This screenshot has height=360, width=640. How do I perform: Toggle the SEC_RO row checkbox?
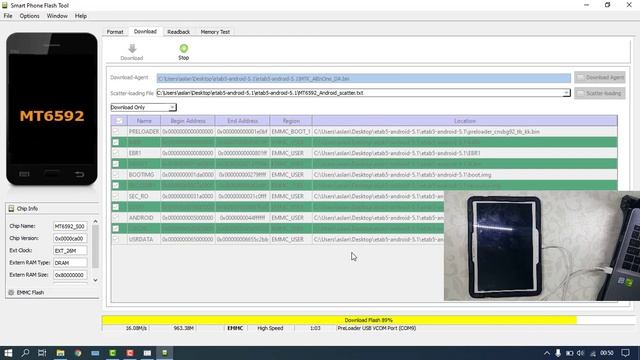(x=116, y=196)
